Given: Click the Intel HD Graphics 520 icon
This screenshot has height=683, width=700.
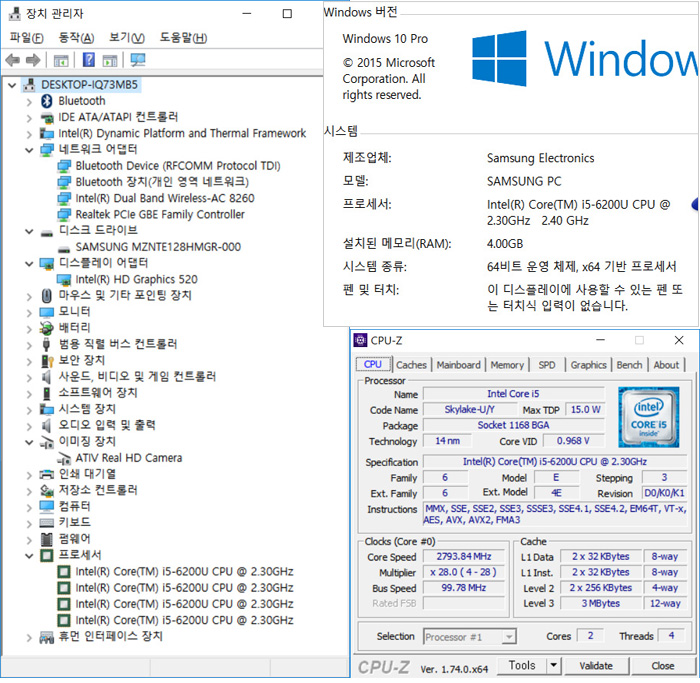Looking at the screenshot, I should 64,280.
